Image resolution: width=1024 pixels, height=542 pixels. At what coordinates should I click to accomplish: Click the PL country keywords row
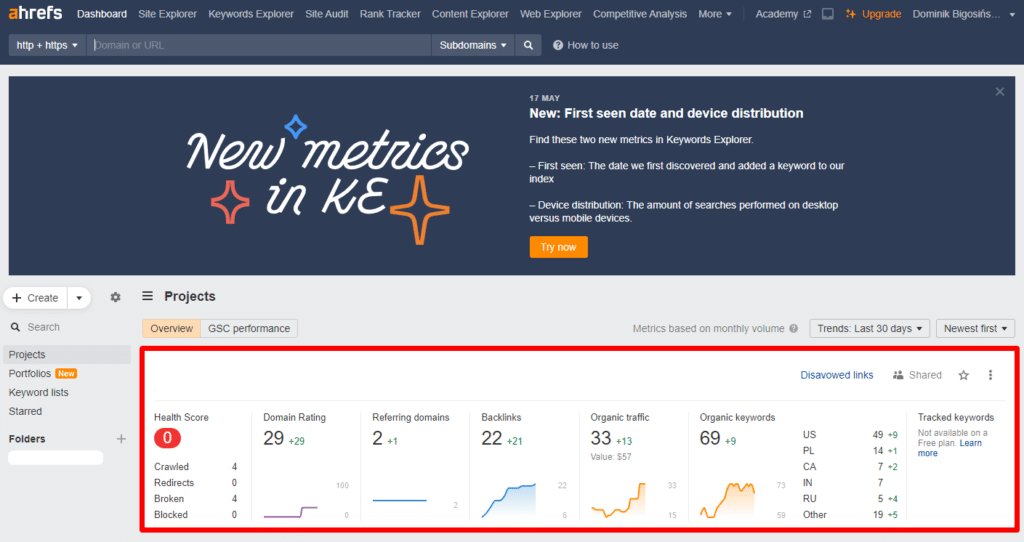[850, 451]
